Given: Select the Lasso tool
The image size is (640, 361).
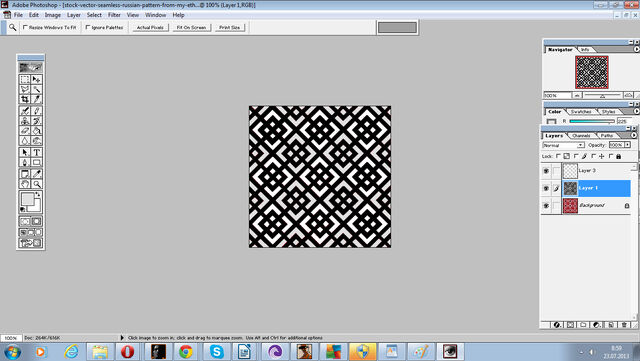Looking at the screenshot, I should pyautogui.click(x=25, y=89).
